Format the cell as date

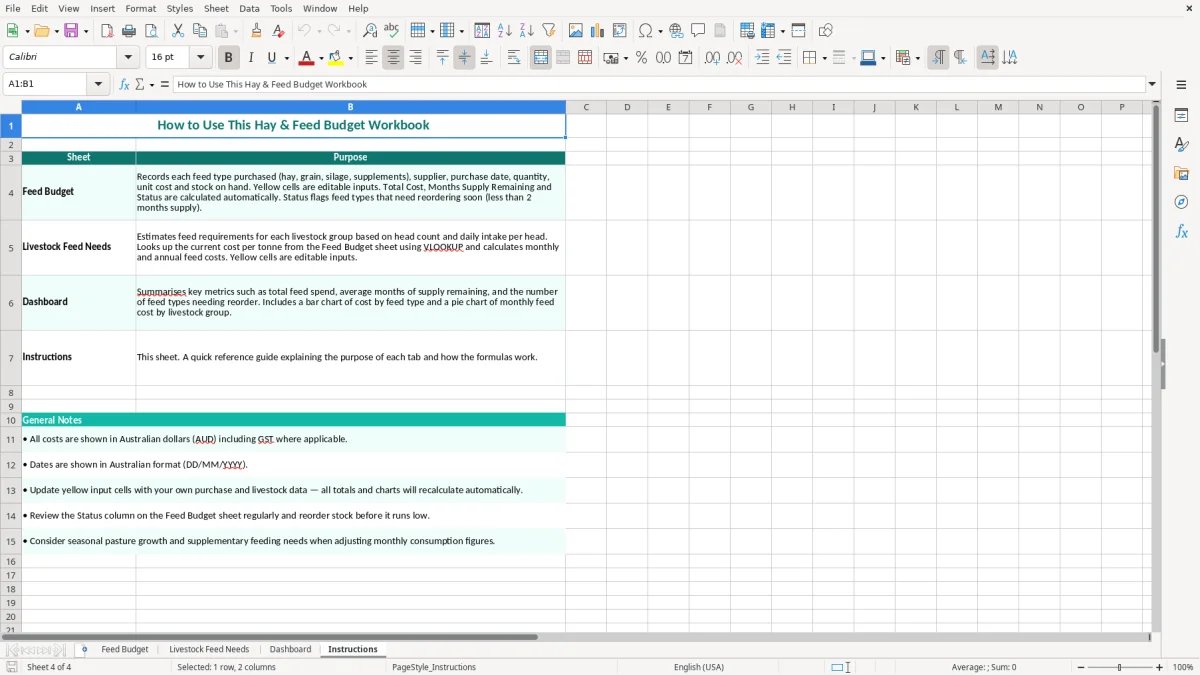685,58
